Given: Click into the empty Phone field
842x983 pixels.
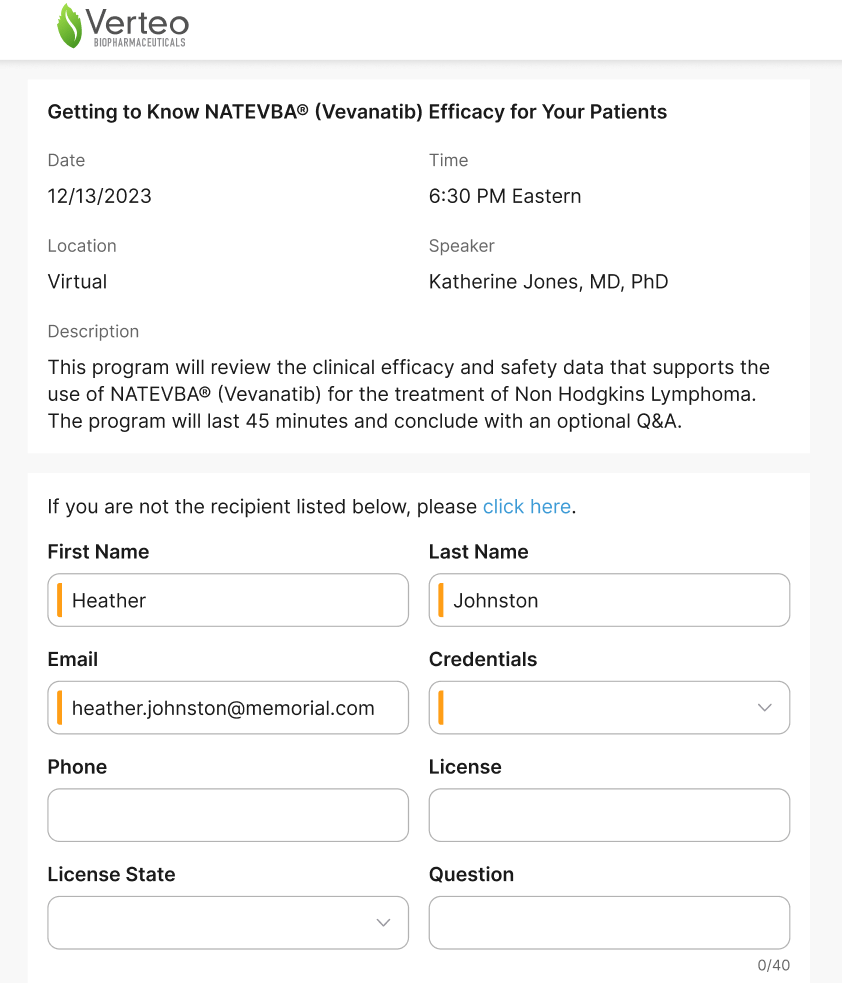Looking at the screenshot, I should pyautogui.click(x=228, y=815).
